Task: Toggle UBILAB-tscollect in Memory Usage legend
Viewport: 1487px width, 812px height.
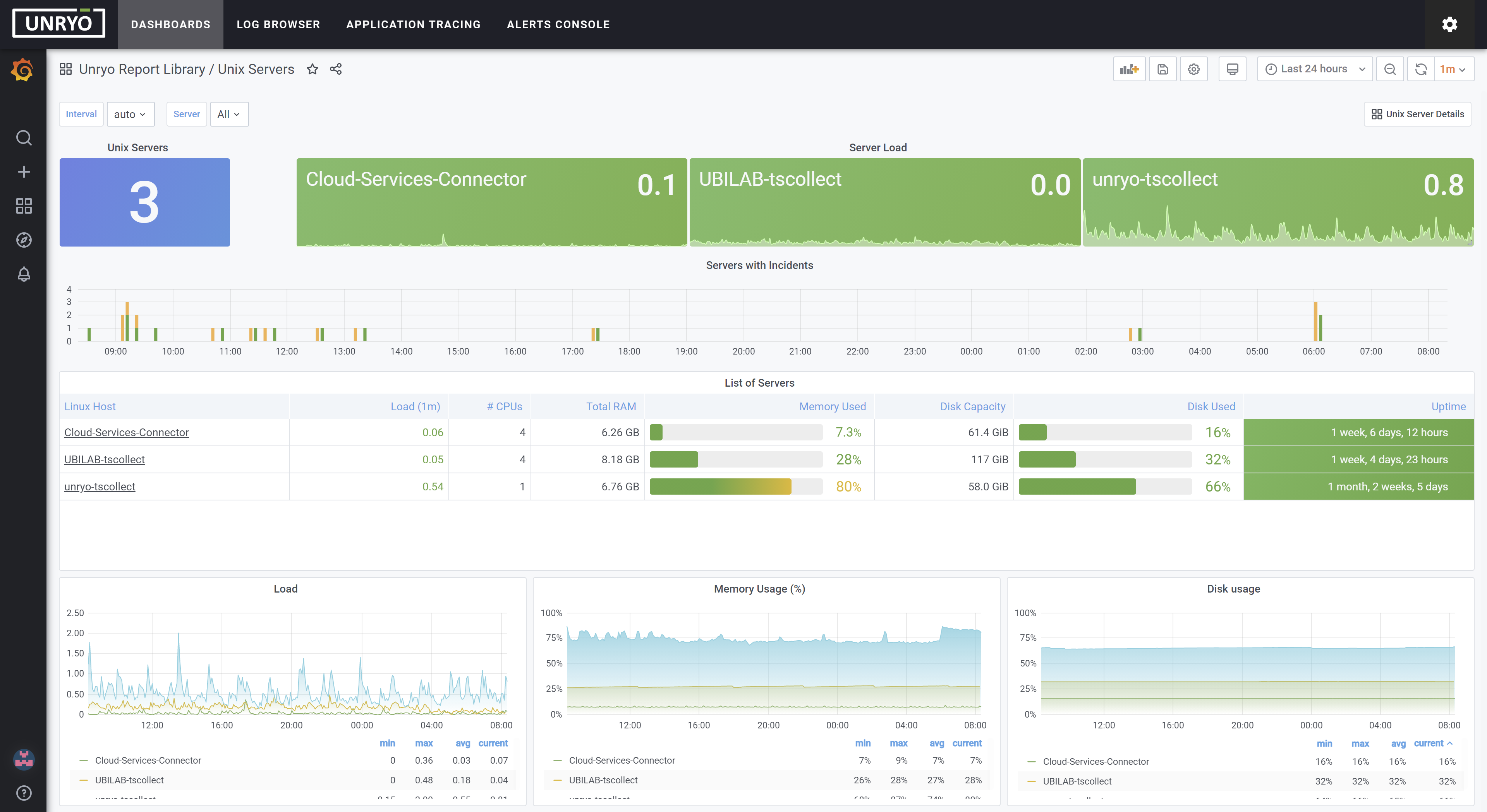Action: (603, 780)
